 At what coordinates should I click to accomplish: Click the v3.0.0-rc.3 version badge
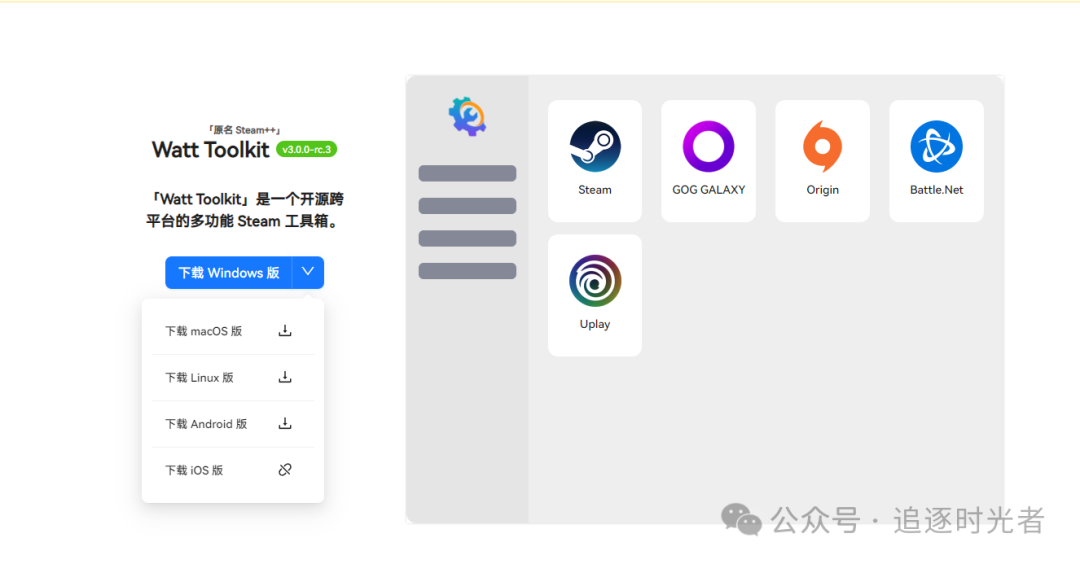click(307, 149)
